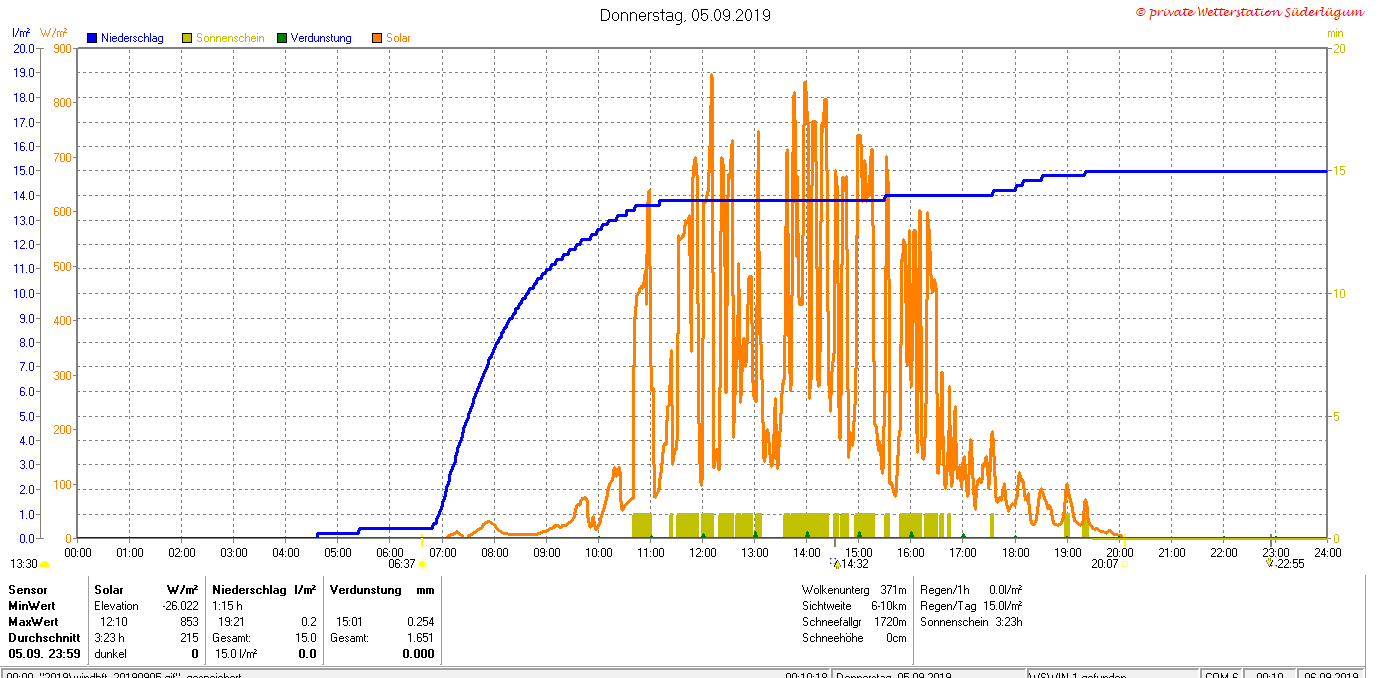
Task: Click the solar average value 215
Action: click(x=189, y=638)
